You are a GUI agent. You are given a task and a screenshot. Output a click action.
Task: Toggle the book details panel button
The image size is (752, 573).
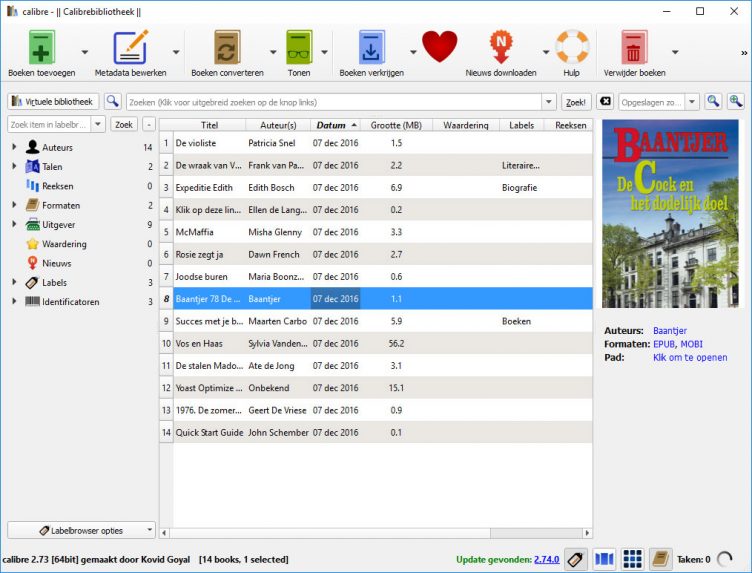660,559
